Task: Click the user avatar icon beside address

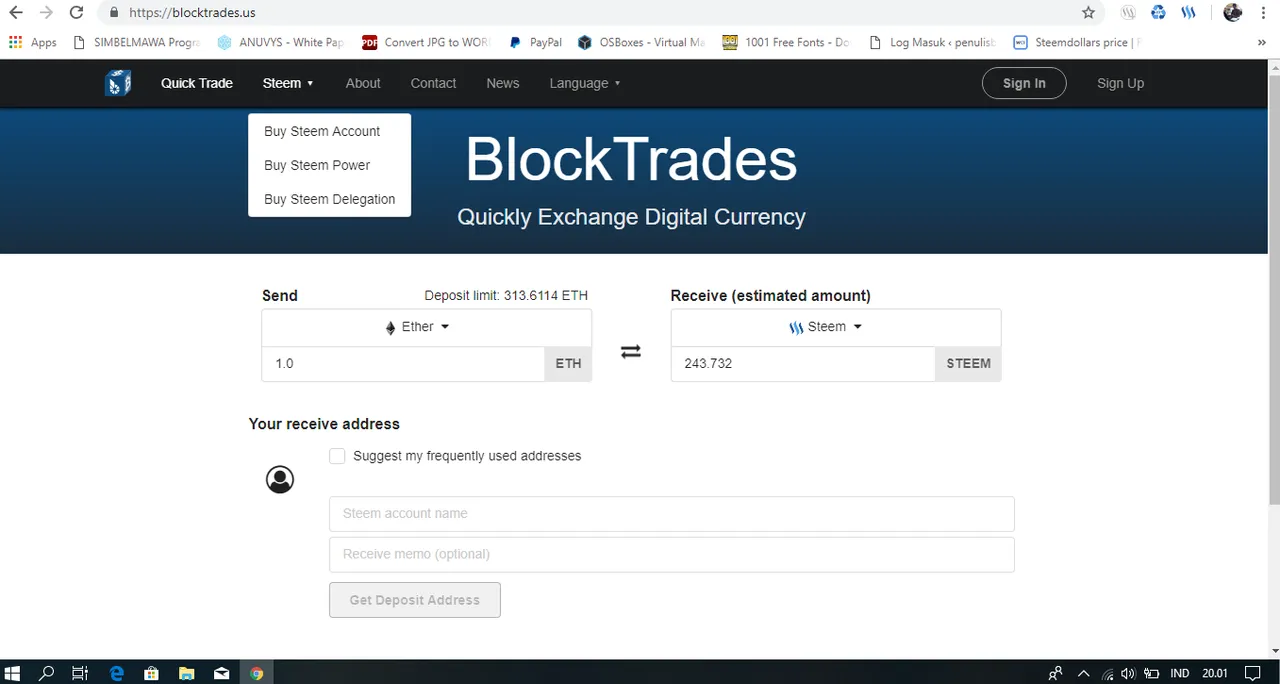Action: click(x=280, y=480)
